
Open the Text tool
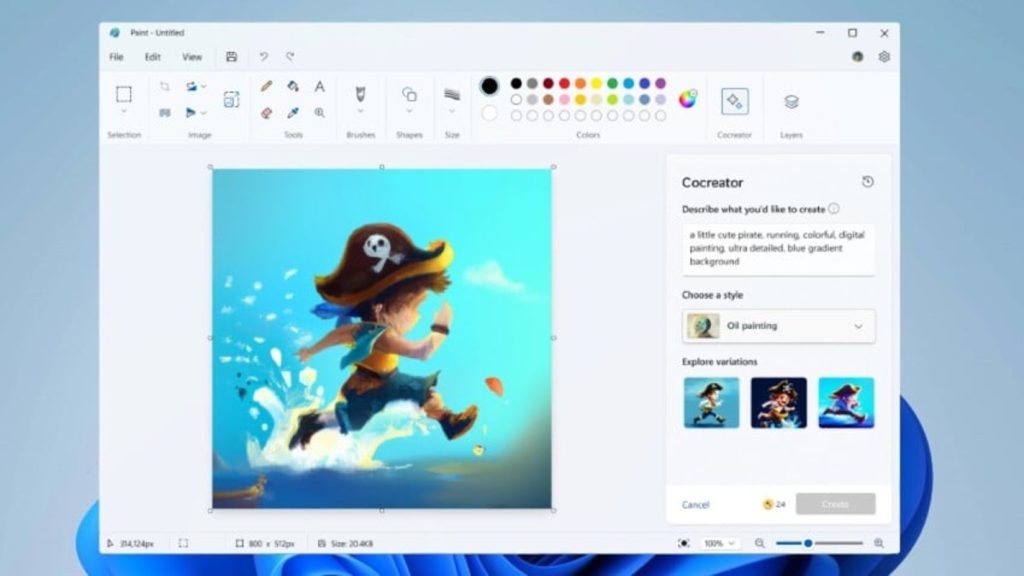(320, 87)
